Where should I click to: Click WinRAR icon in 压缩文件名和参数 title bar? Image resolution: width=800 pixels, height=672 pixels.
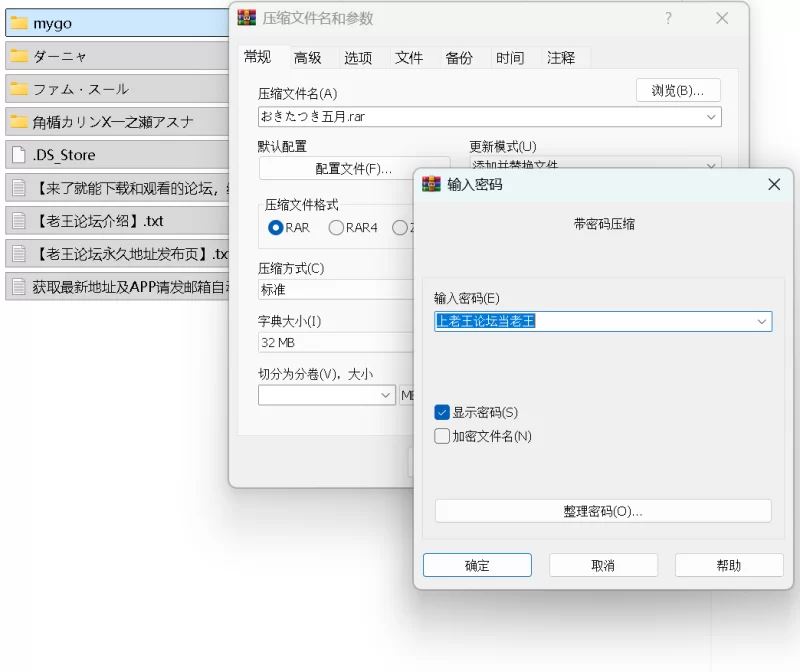(246, 18)
